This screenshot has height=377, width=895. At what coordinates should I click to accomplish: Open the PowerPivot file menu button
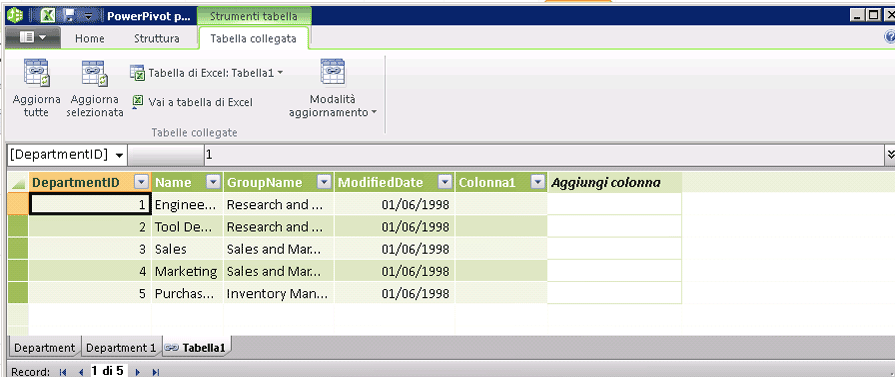pos(33,38)
